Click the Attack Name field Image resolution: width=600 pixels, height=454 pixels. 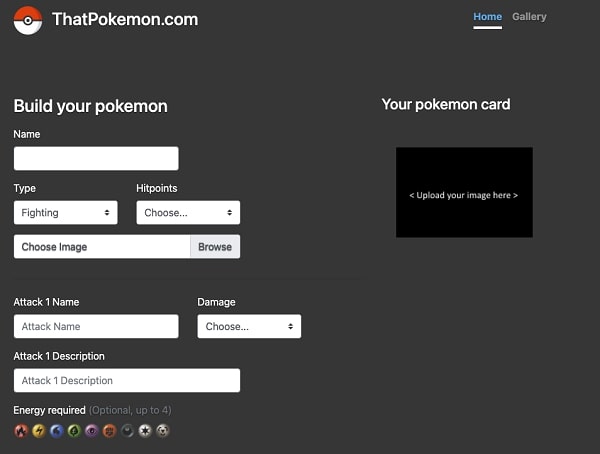point(96,327)
